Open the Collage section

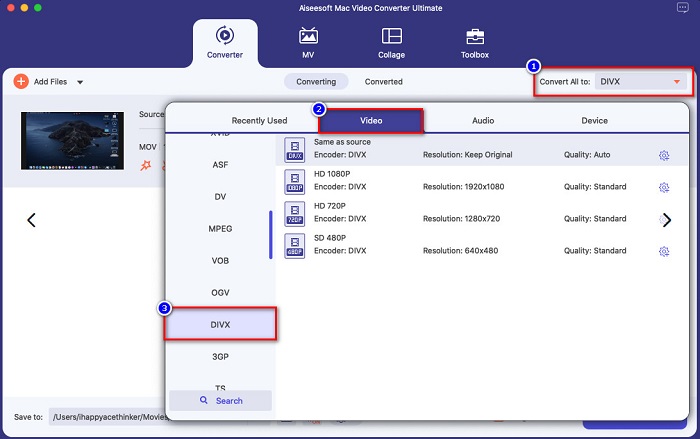tap(391, 42)
